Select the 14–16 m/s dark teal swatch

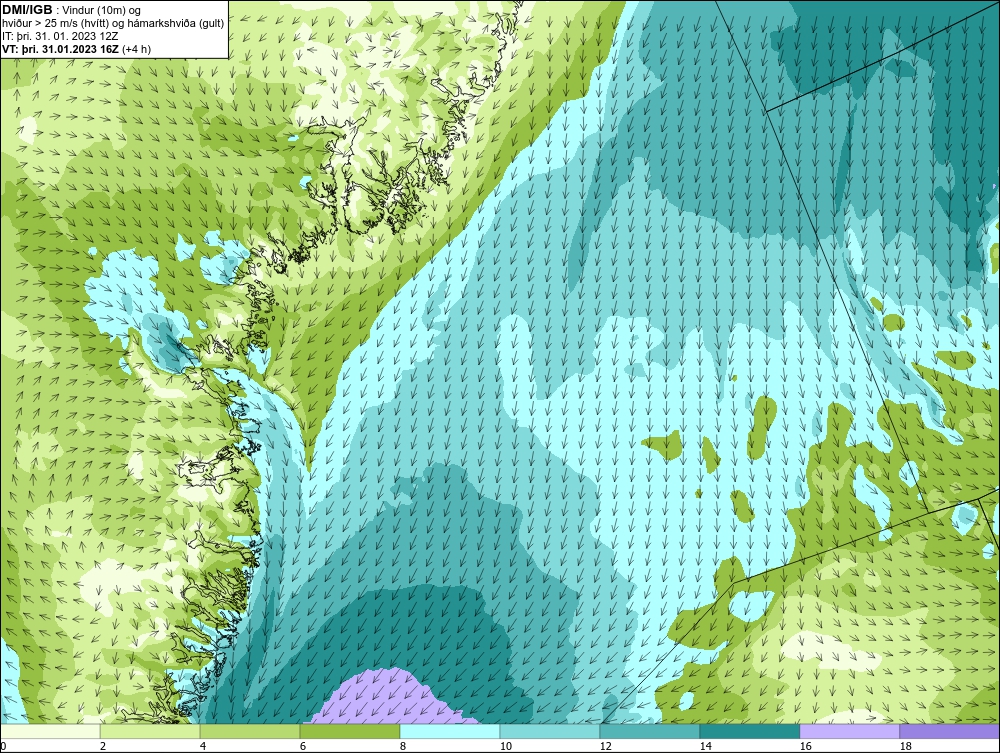click(750, 731)
